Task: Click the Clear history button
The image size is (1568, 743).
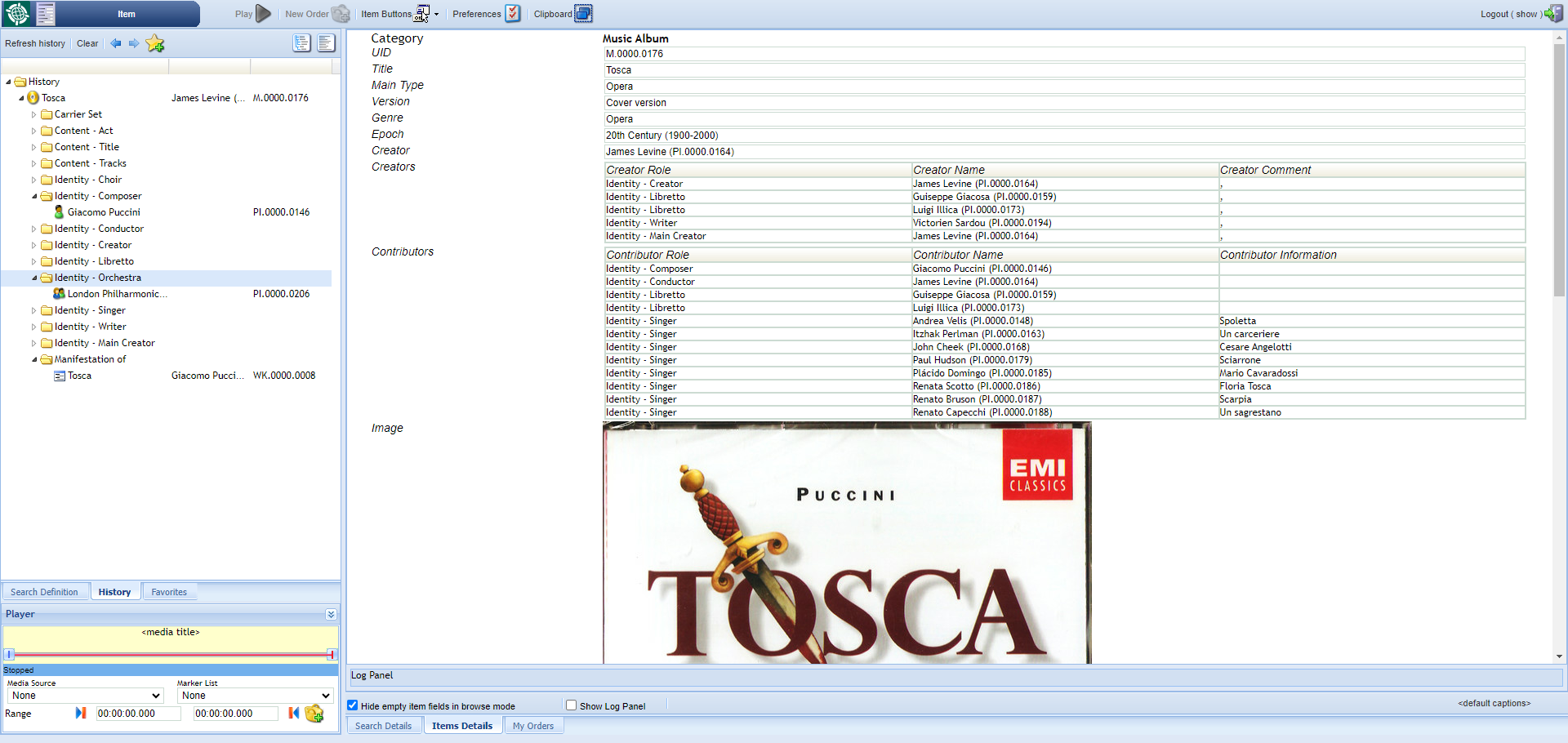Action: pyautogui.click(x=87, y=44)
